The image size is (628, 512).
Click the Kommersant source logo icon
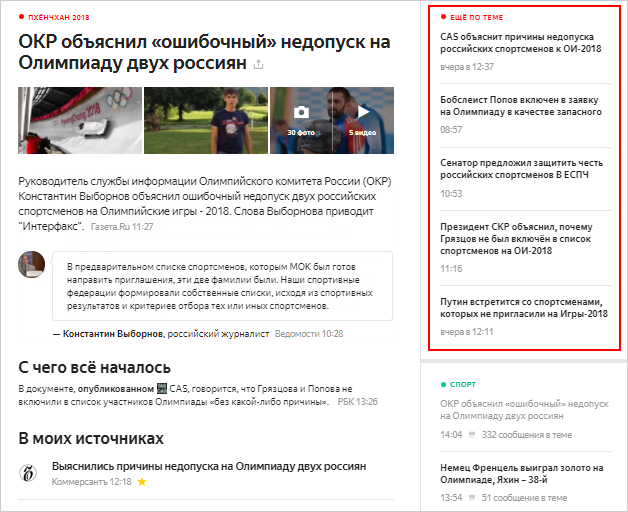(28, 473)
